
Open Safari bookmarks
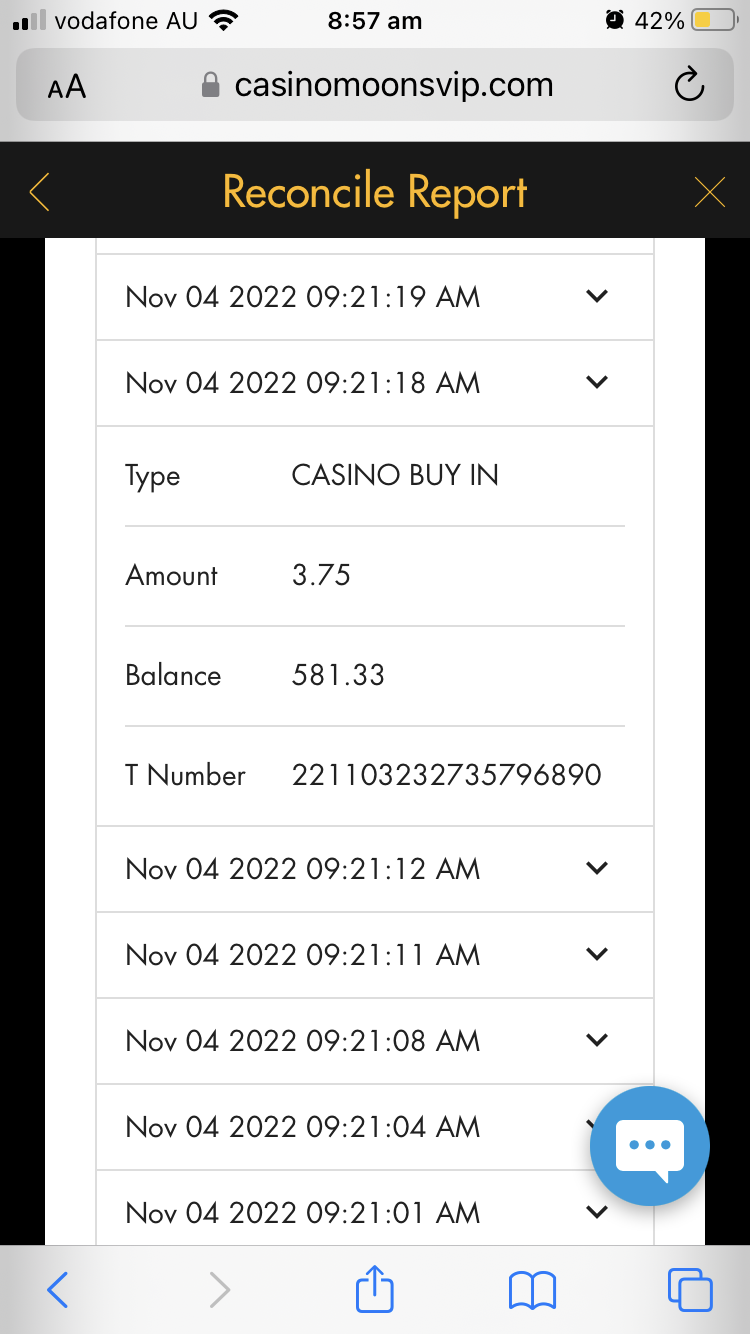point(532,1289)
